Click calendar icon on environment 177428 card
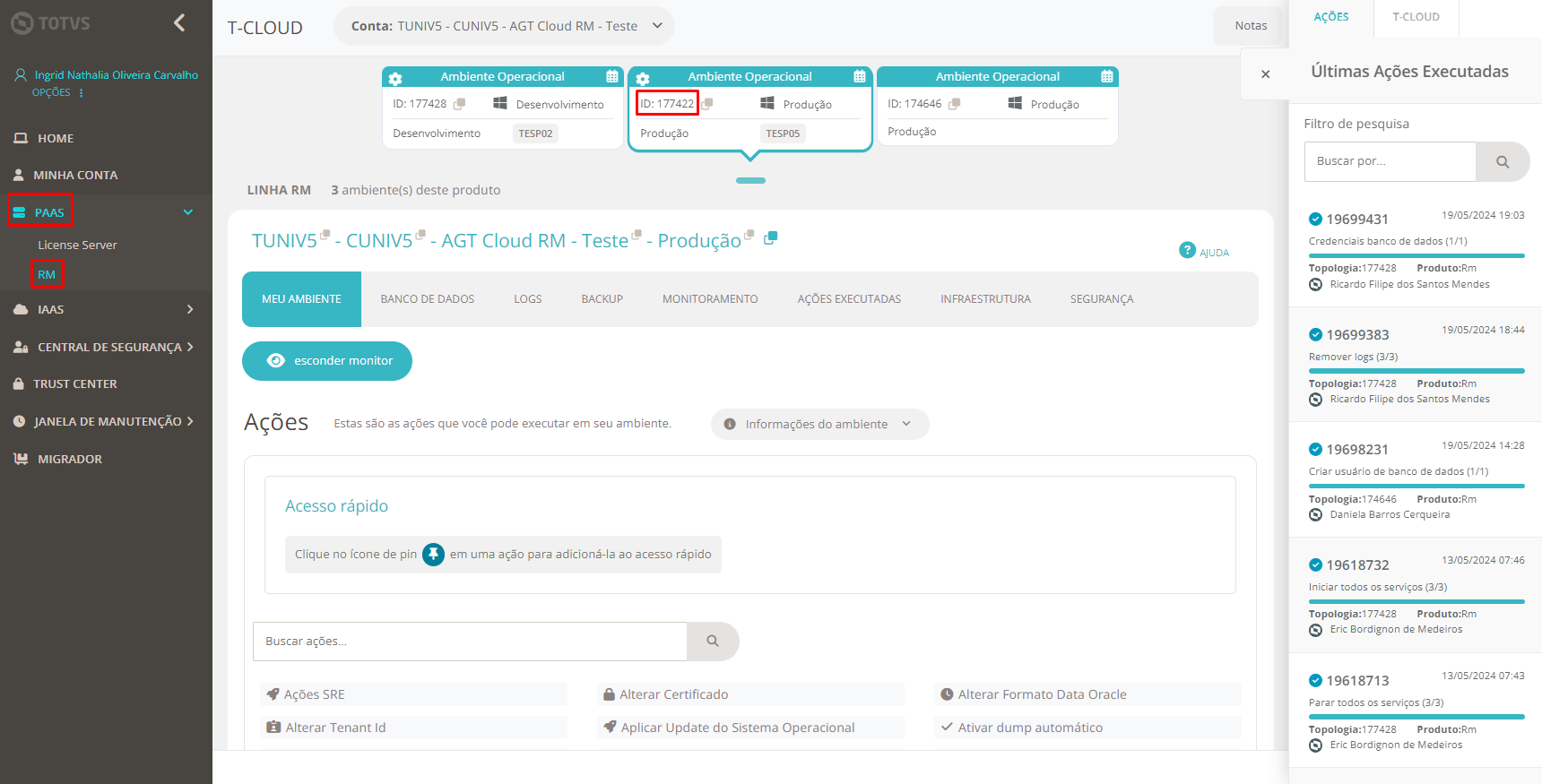The width and height of the screenshot is (1542, 784). click(x=612, y=77)
